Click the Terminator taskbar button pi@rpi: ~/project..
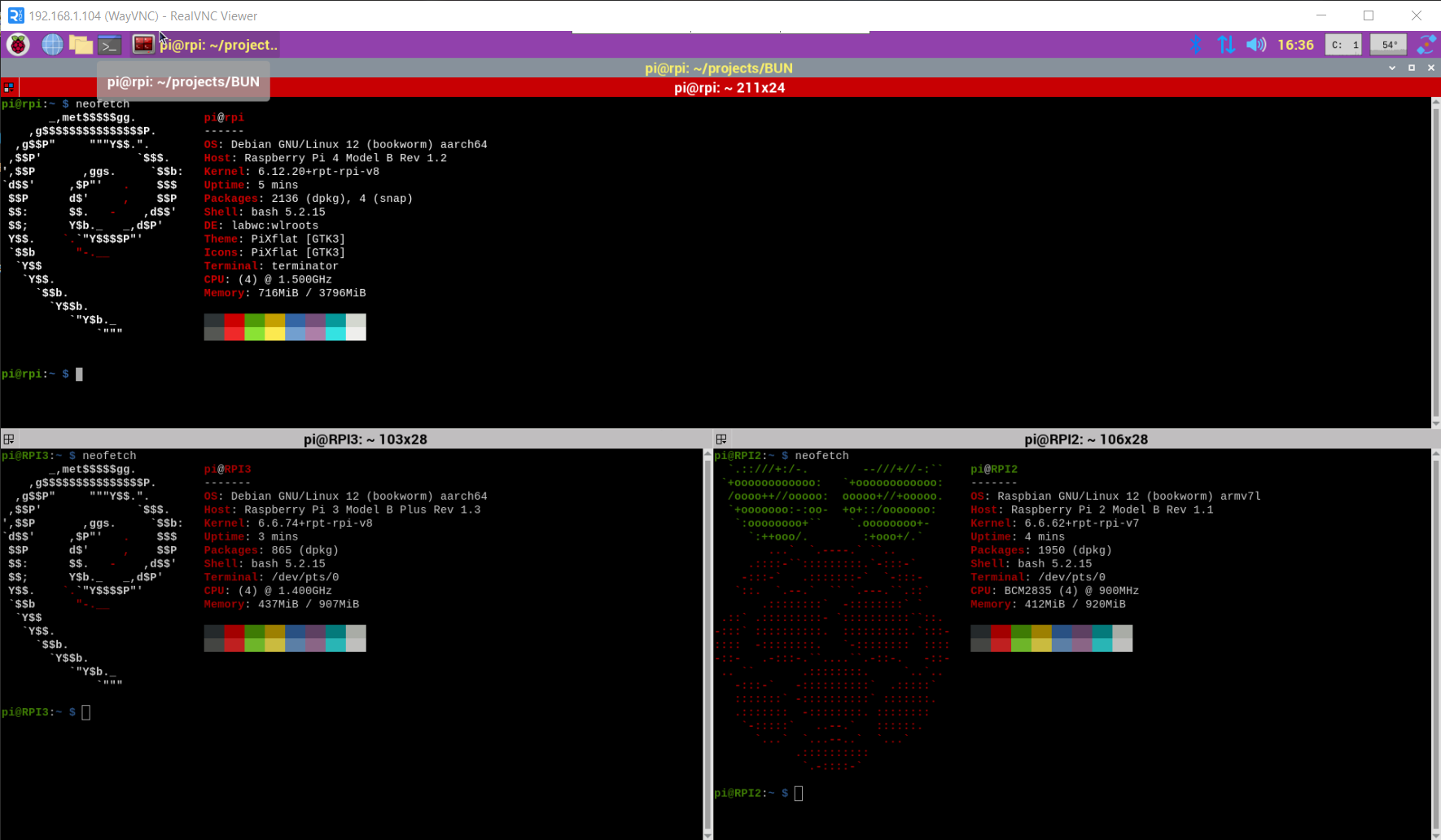The width and height of the screenshot is (1441, 840). (206, 45)
